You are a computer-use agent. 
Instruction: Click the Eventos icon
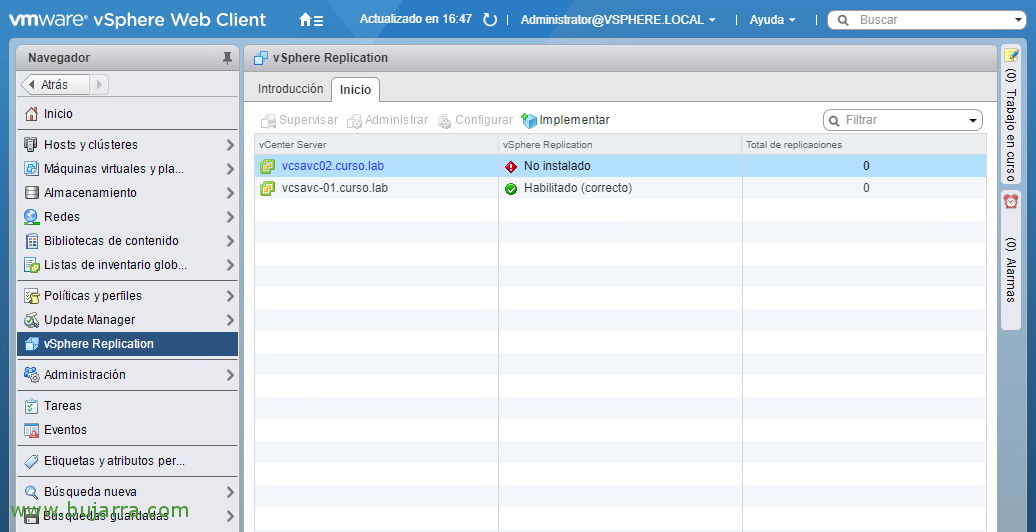[31, 430]
